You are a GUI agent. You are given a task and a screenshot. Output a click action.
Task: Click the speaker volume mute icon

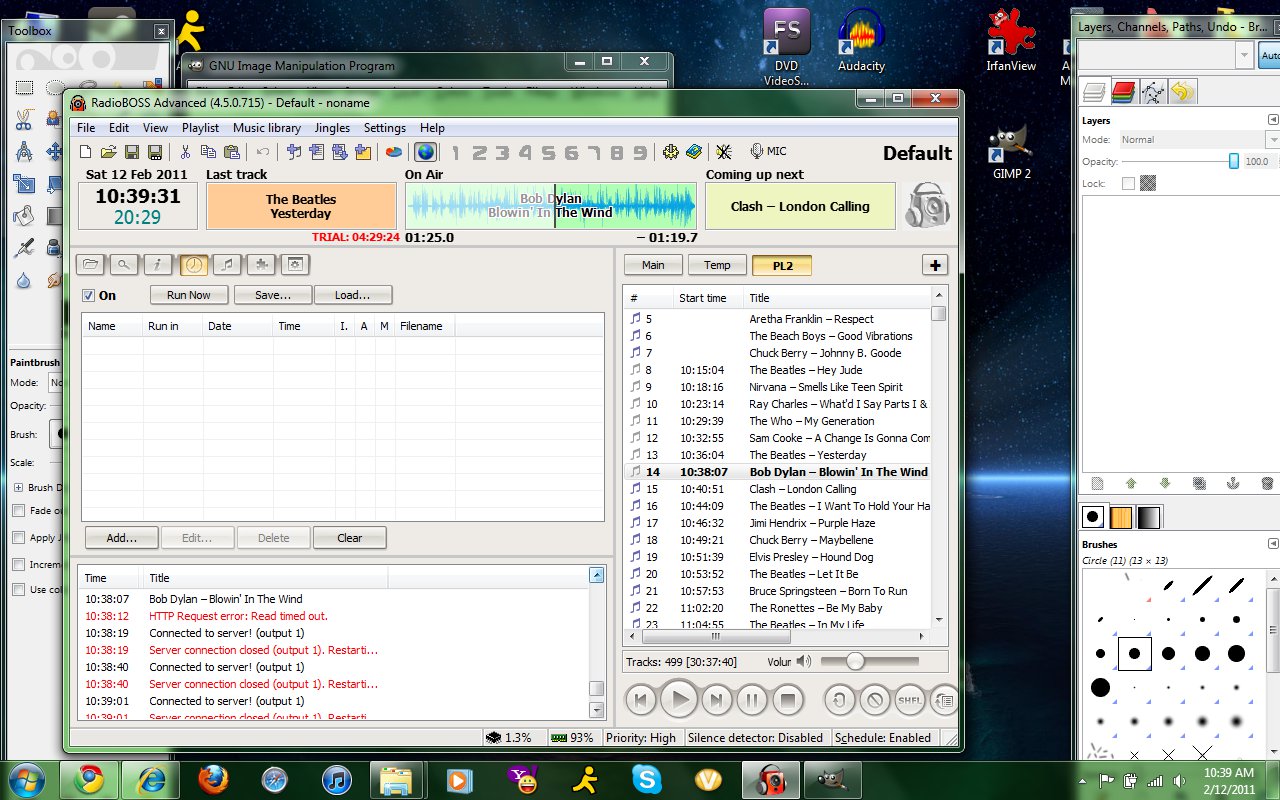pos(804,661)
